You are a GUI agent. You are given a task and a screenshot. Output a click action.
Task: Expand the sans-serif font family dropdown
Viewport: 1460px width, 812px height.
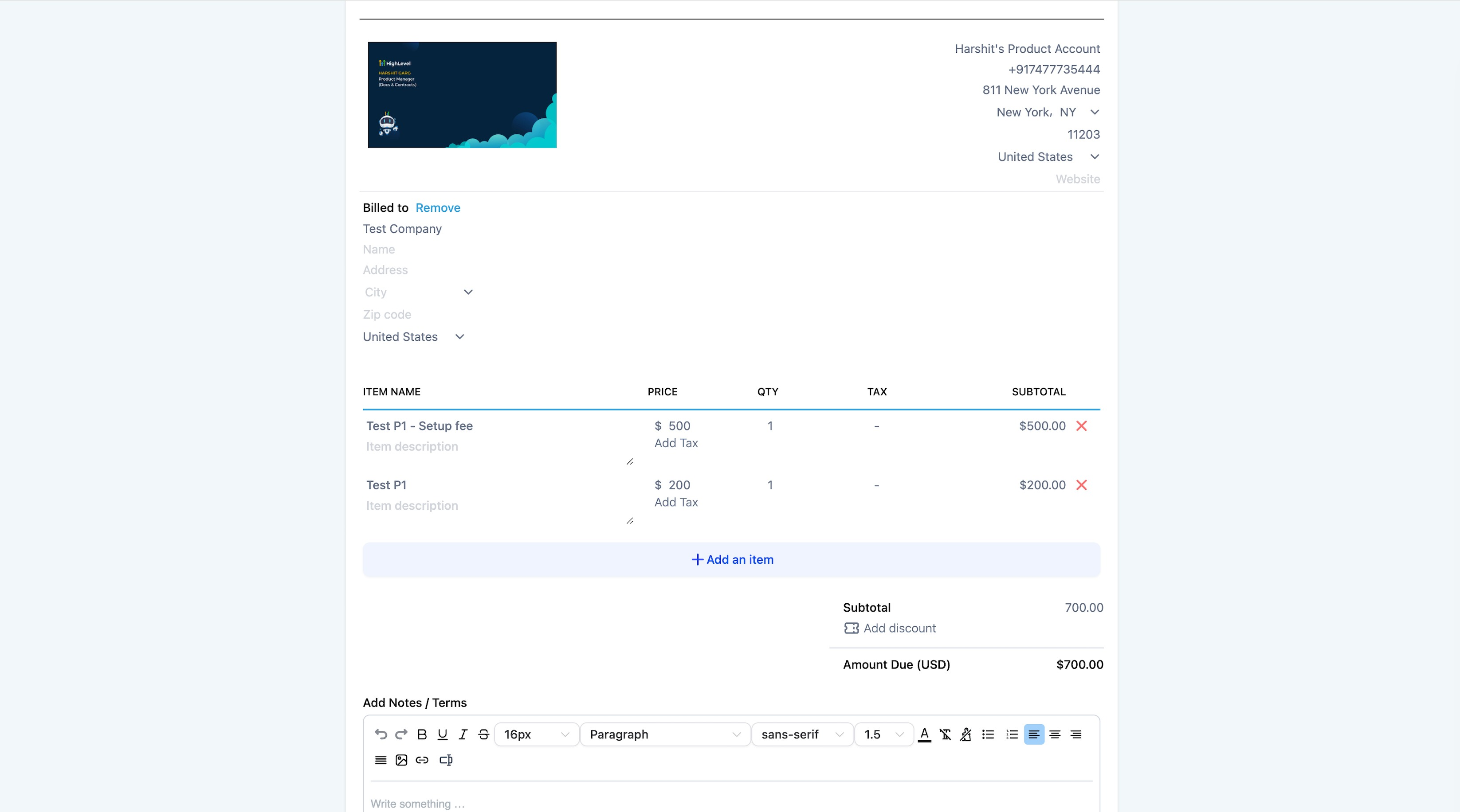coord(802,734)
